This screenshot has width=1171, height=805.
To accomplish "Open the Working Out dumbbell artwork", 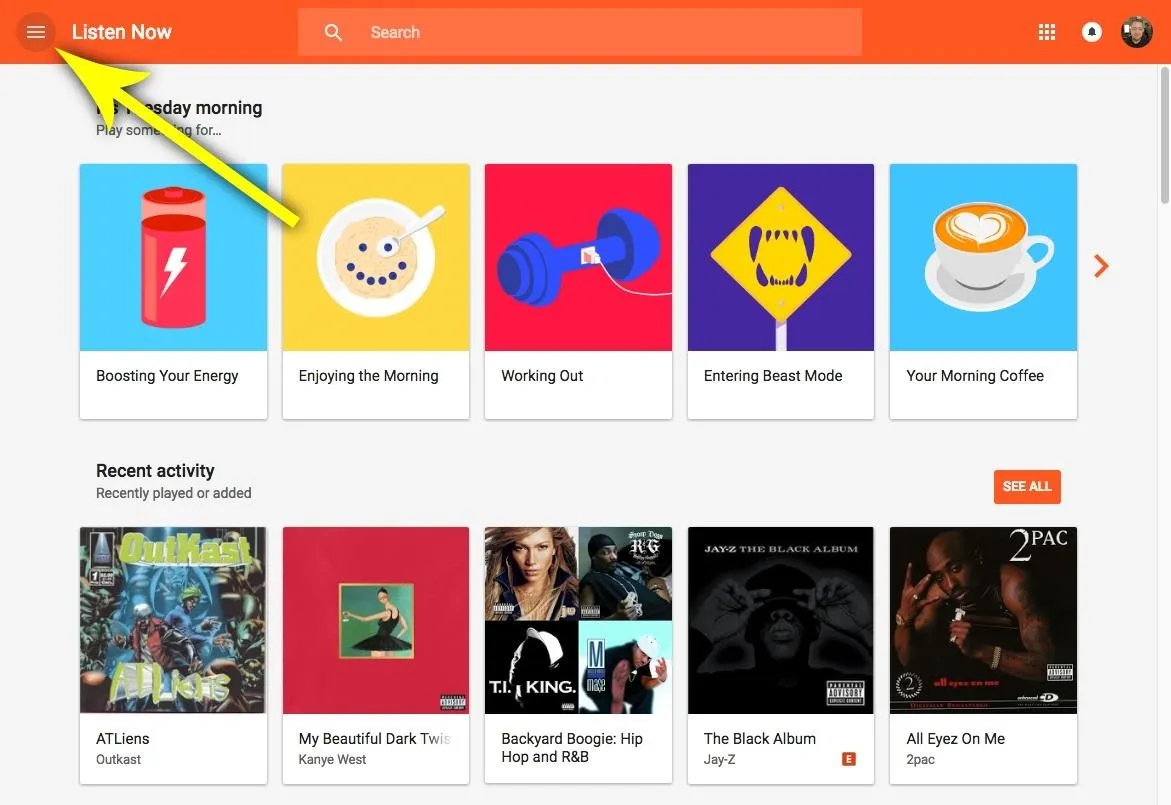I will pyautogui.click(x=578, y=257).
